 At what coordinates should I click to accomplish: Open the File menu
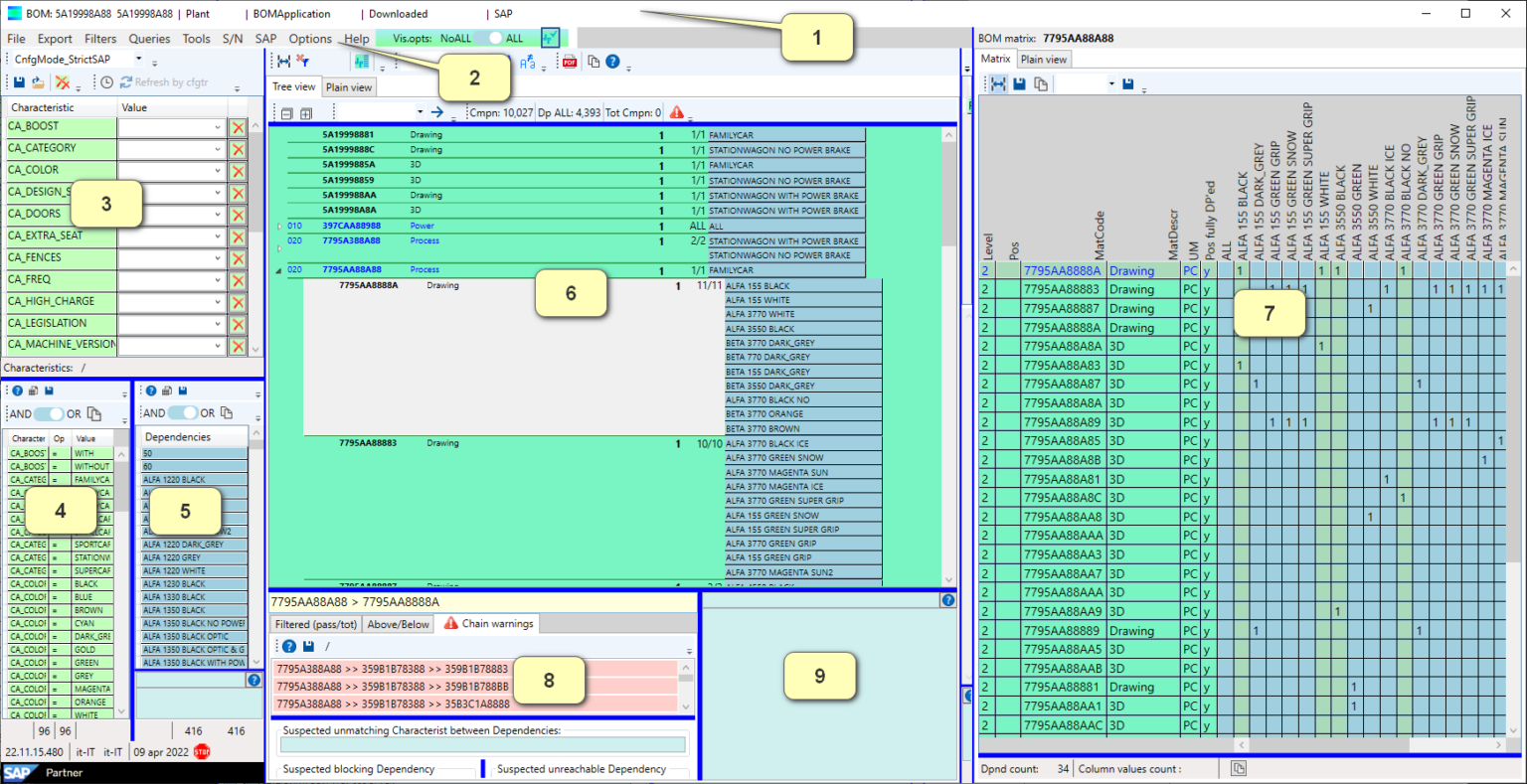coord(16,39)
